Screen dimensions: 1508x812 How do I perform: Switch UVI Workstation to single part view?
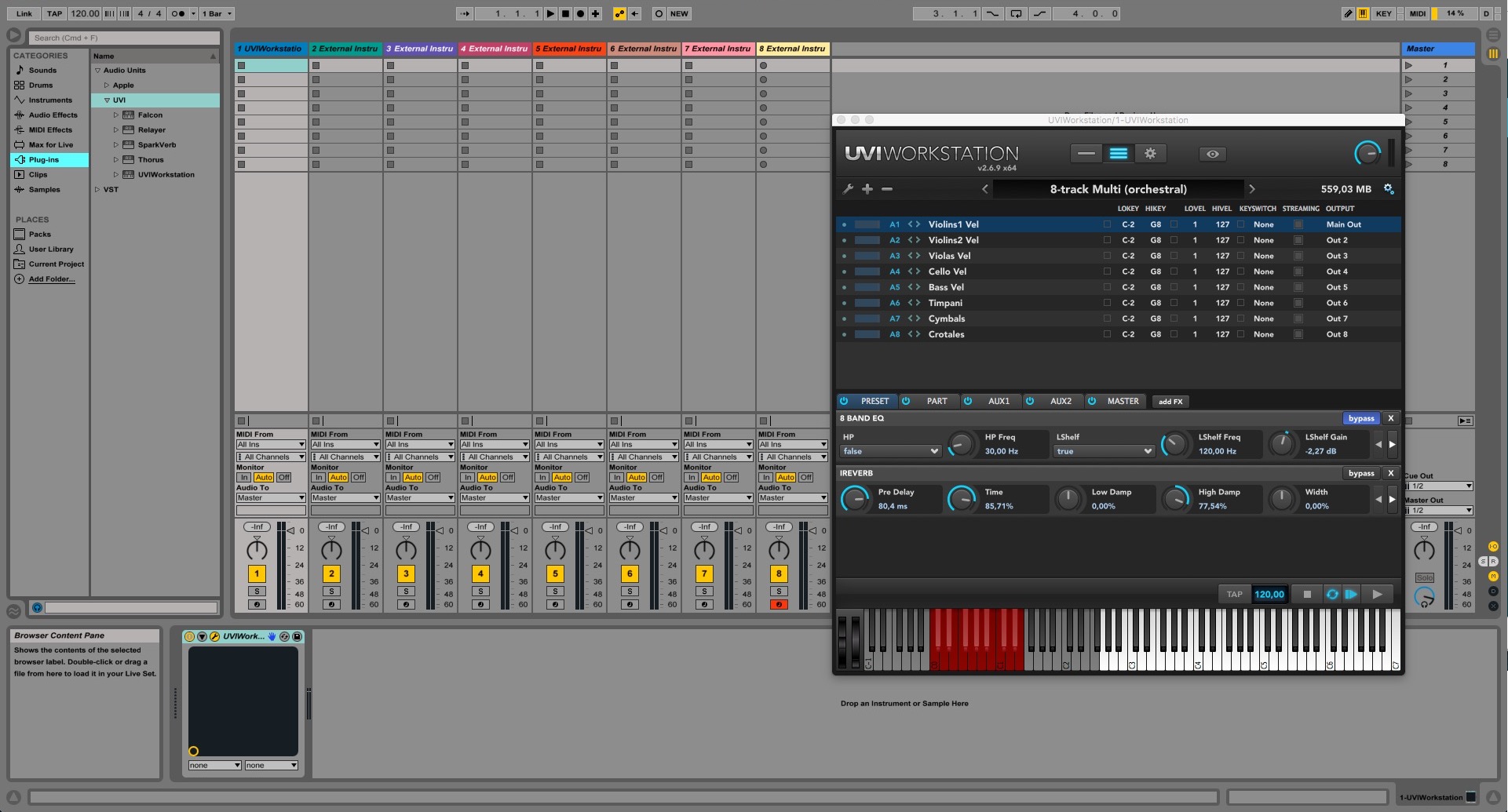point(1086,154)
